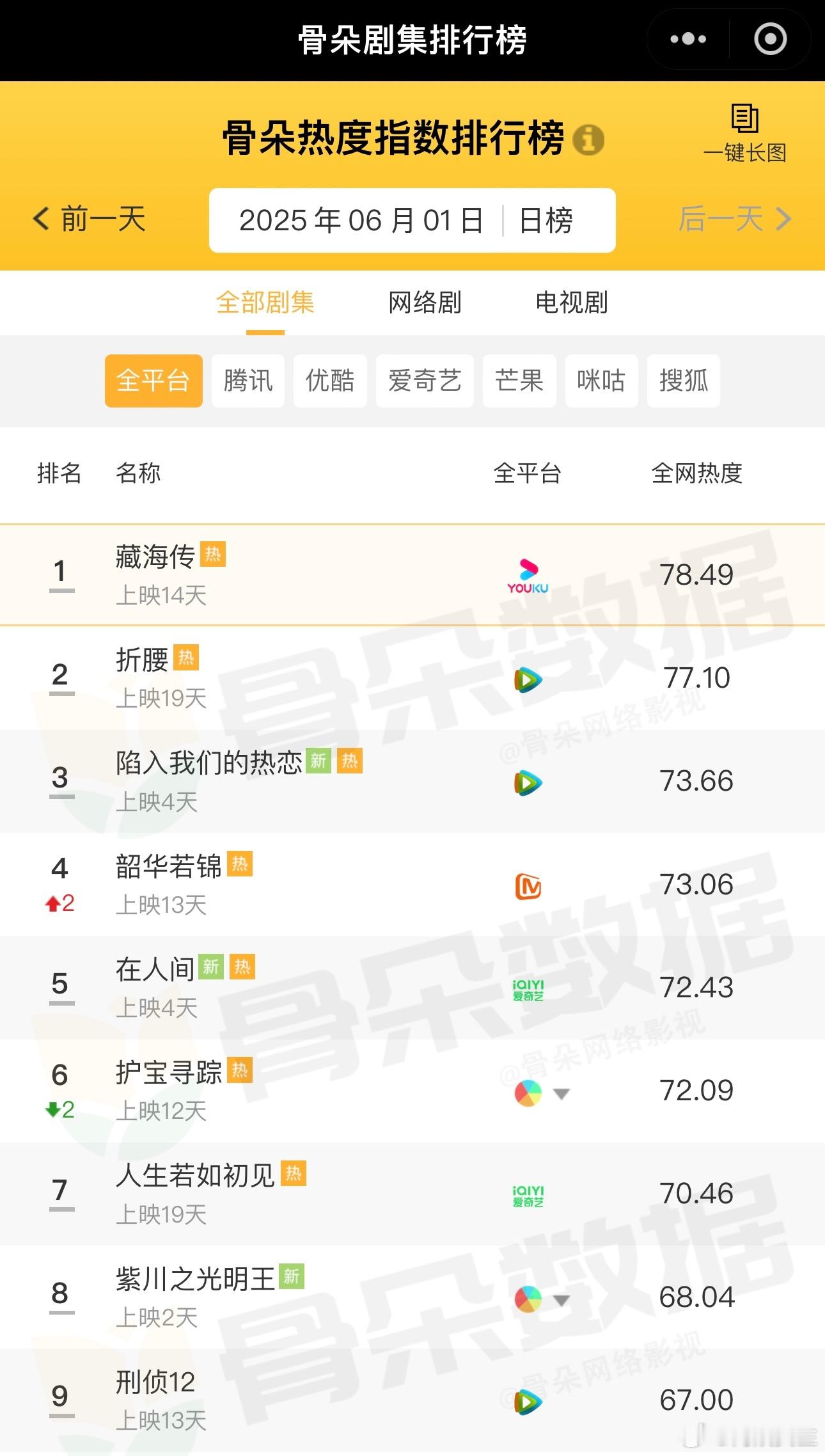The image size is (825, 1456).
Task: Filter the ranking by 爱奇艺 platform
Action: pos(425,381)
